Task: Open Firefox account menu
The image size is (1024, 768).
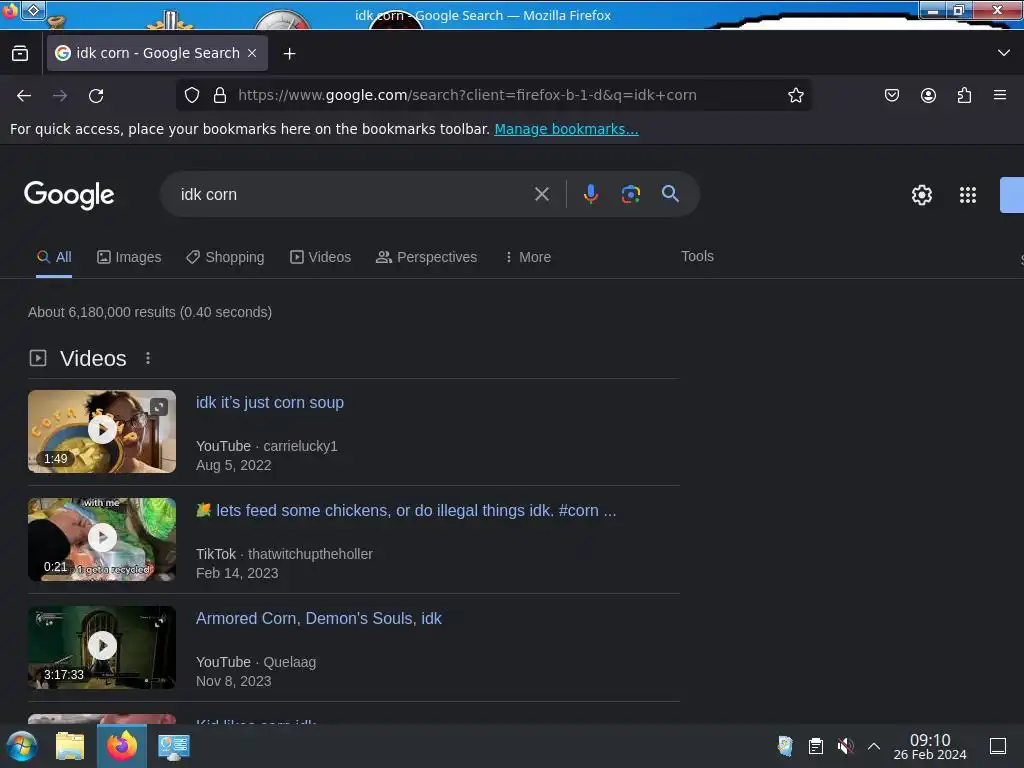Action: (928, 95)
